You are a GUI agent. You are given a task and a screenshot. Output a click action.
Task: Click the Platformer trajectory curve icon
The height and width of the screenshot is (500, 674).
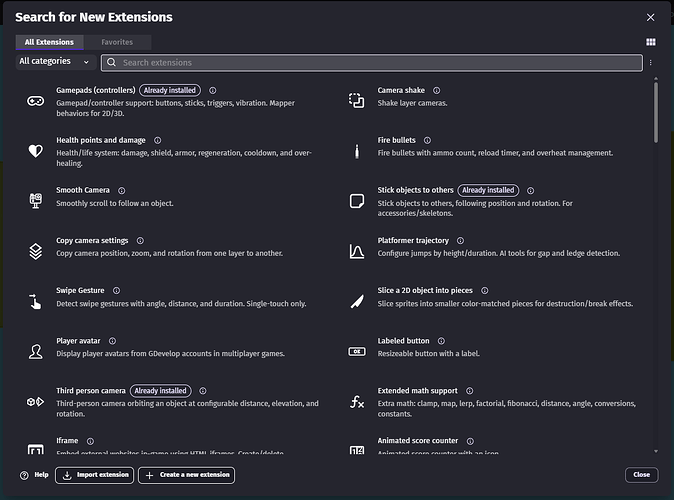(x=356, y=251)
